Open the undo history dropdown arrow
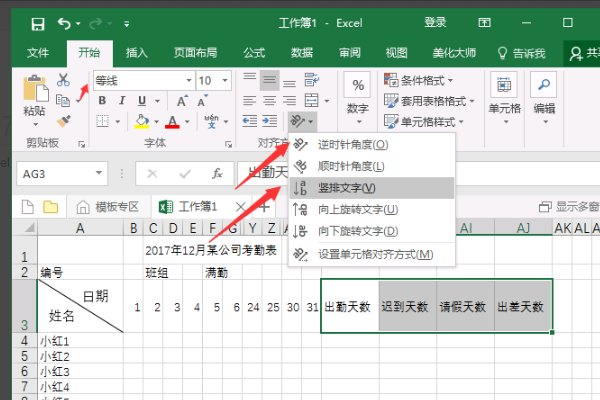Viewport: 600px width, 400px height. coord(78,24)
